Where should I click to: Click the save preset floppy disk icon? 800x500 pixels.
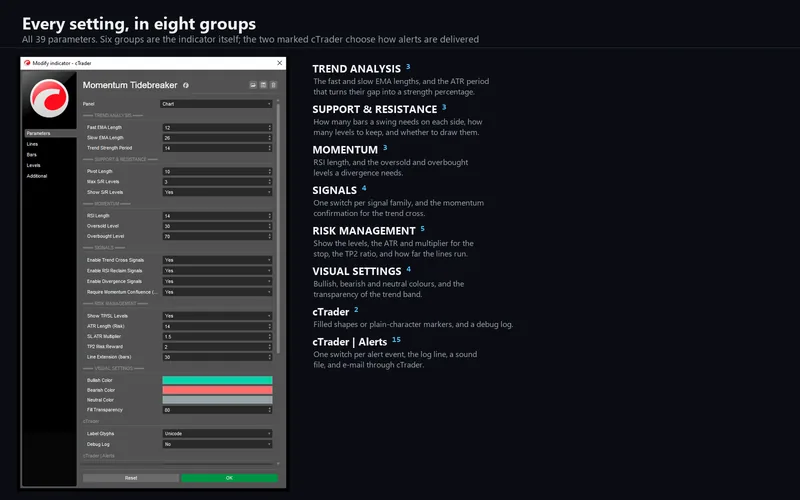[263, 85]
